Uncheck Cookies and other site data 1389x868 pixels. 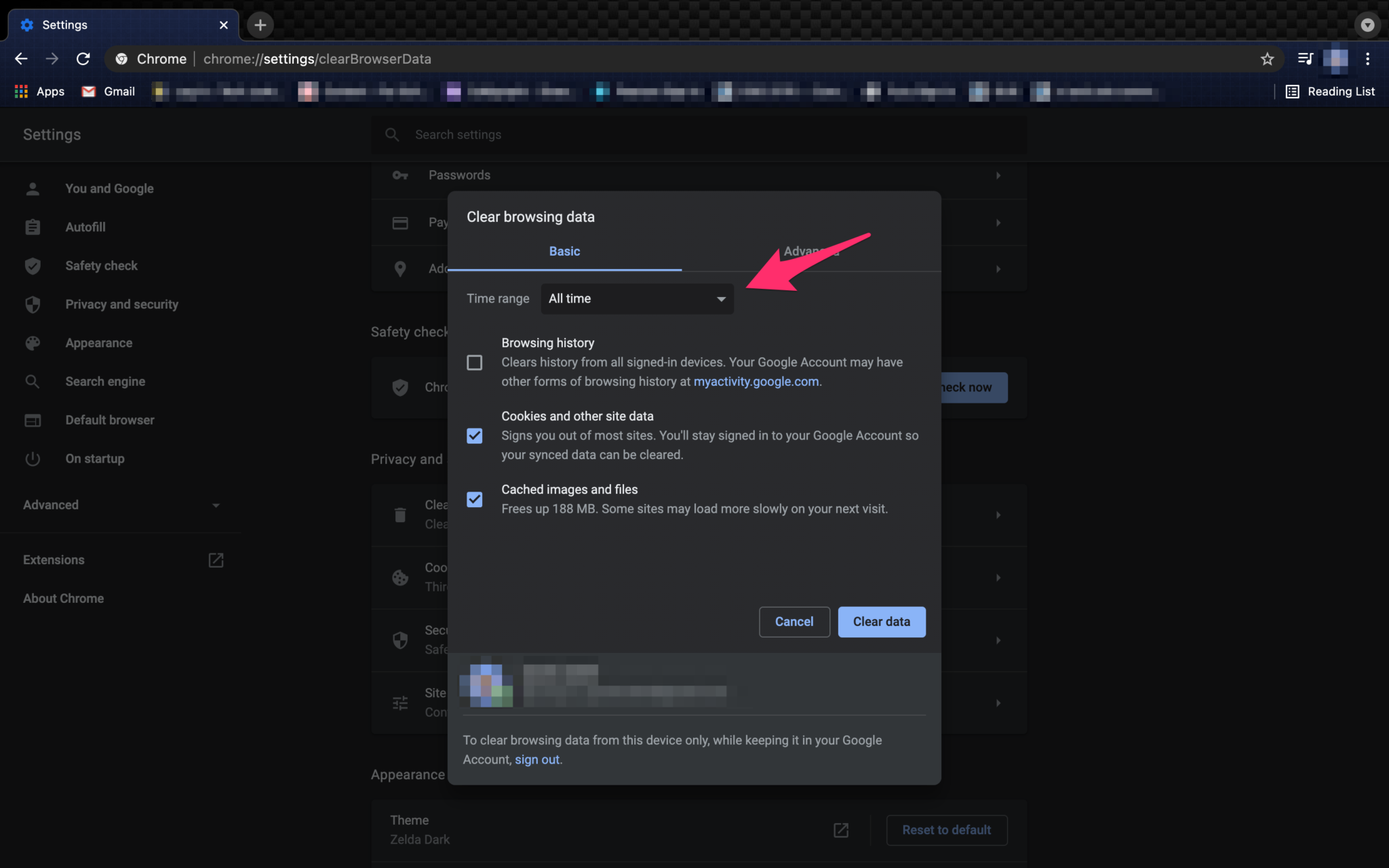[474, 435]
